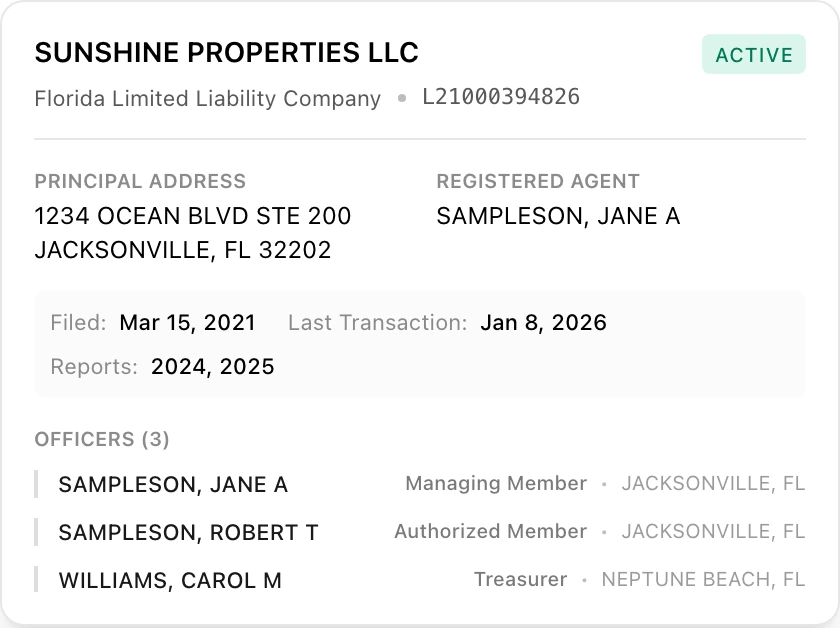The height and width of the screenshot is (628, 840).
Task: Click the Florida Limited Liability Company subtitle
Action: click(x=207, y=99)
